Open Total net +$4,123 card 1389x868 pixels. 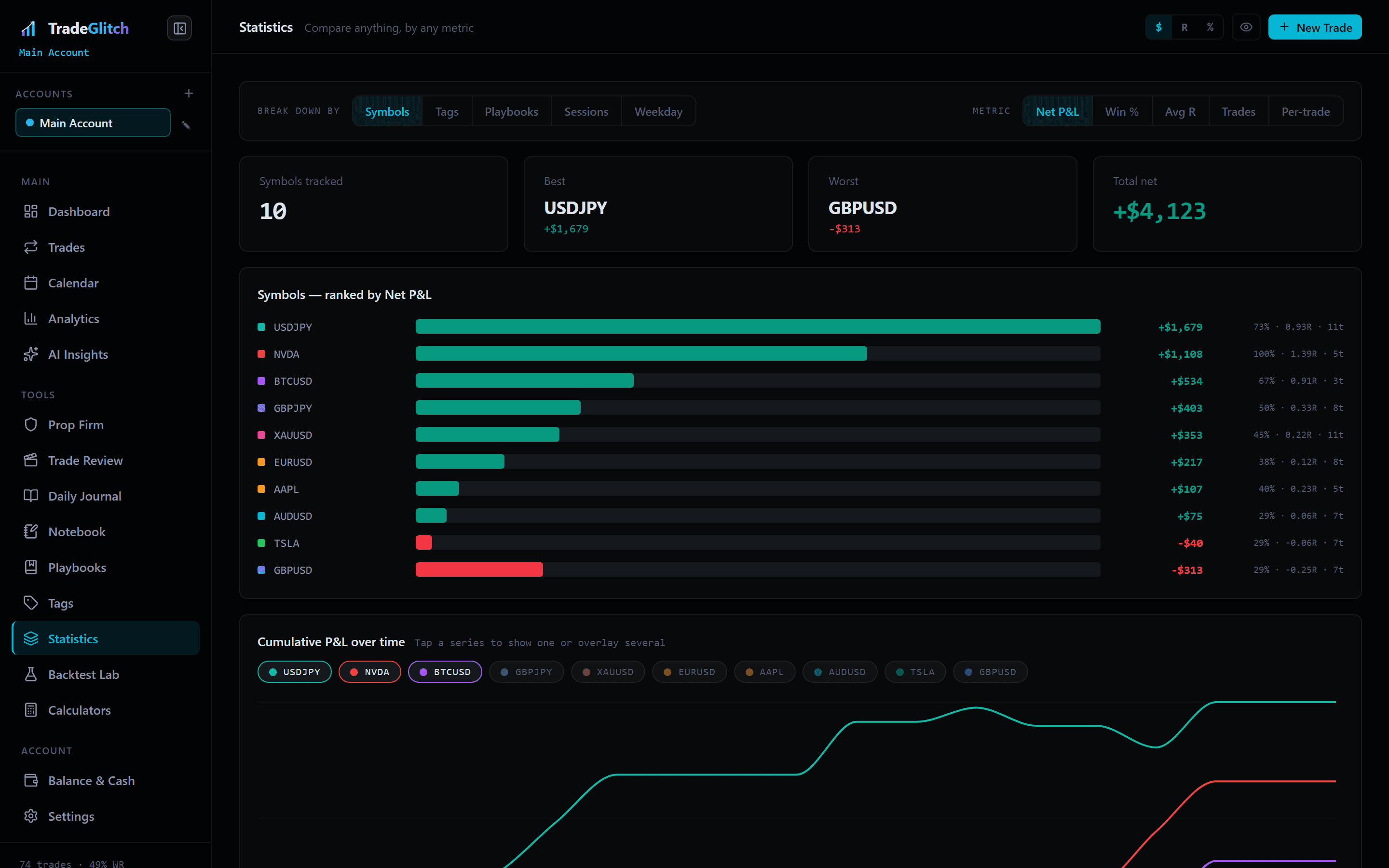pyautogui.click(x=1227, y=204)
